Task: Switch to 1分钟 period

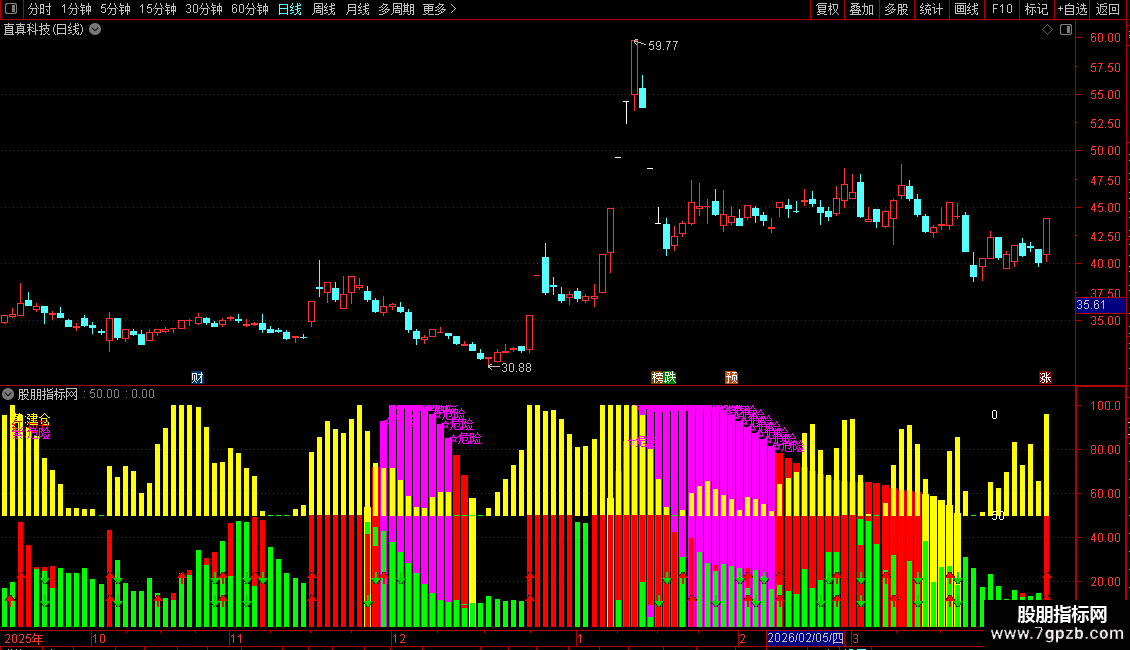Action: 76,9
